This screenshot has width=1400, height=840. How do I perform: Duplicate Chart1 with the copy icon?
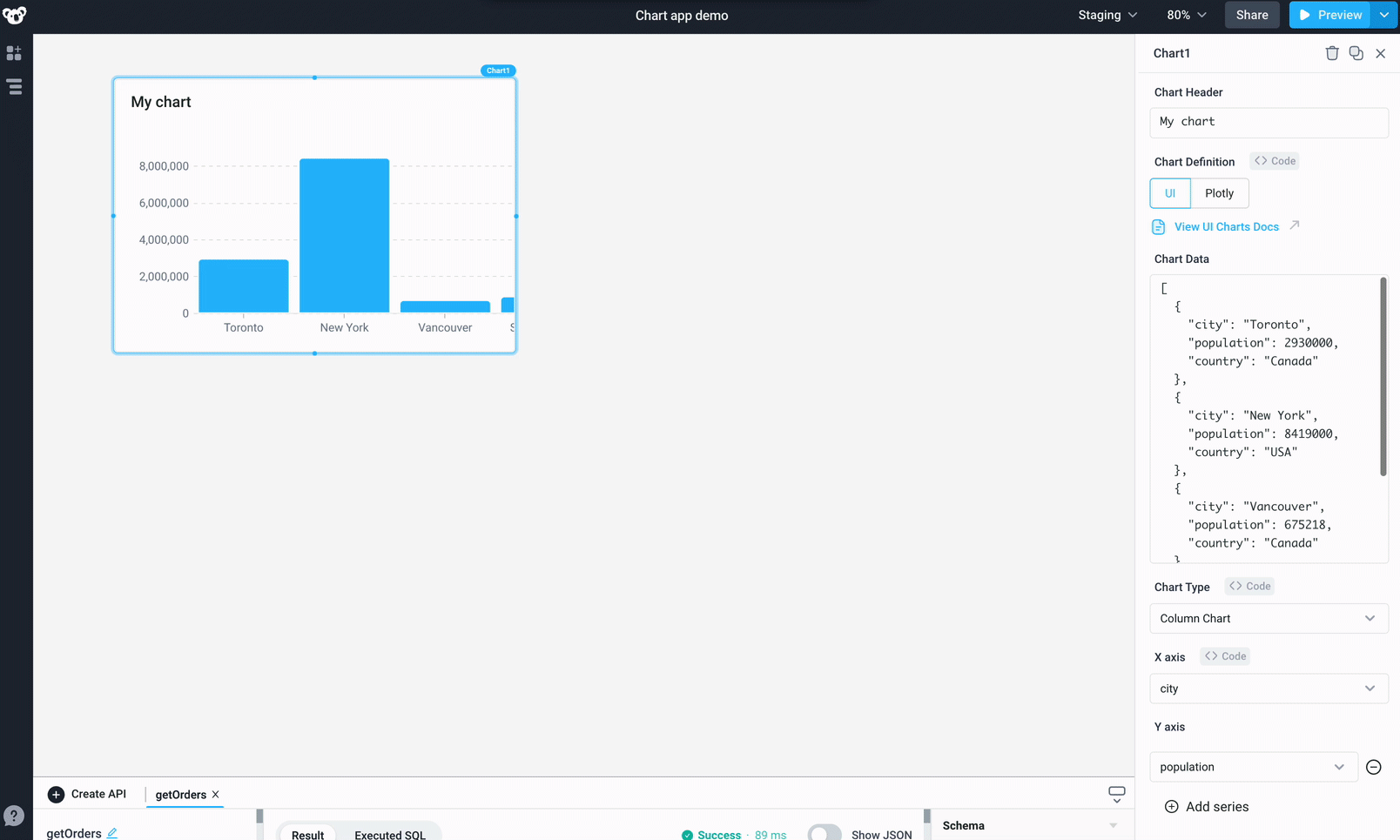tap(1356, 53)
